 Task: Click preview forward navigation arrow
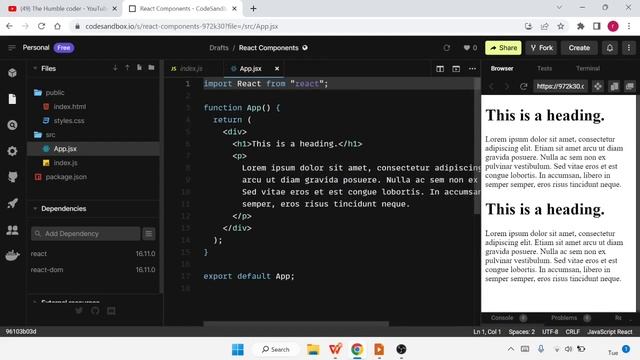507,86
